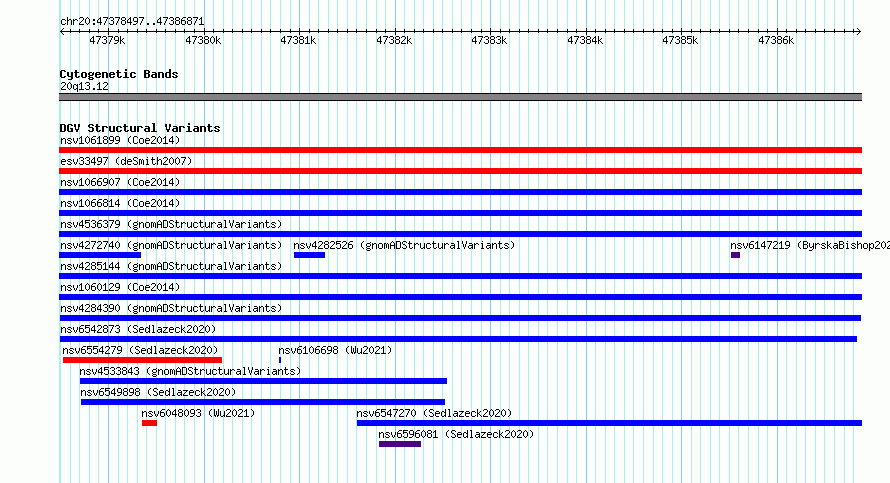
Task: Open variant label nsv4282526 (gnomADStructuralVariants)
Action: 404,245
